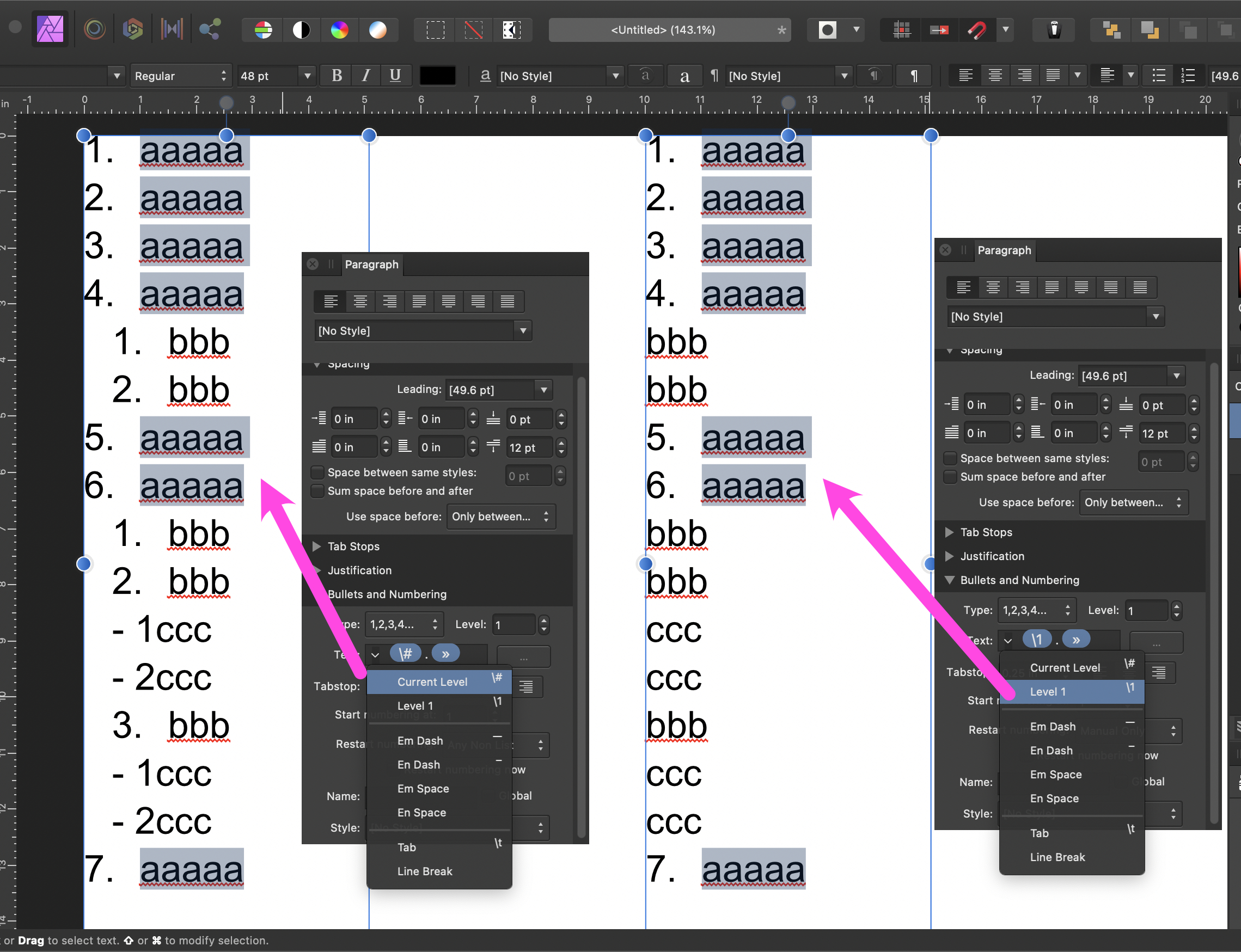
Task: Choose Current Level in the left popup menu
Action: click(x=439, y=681)
